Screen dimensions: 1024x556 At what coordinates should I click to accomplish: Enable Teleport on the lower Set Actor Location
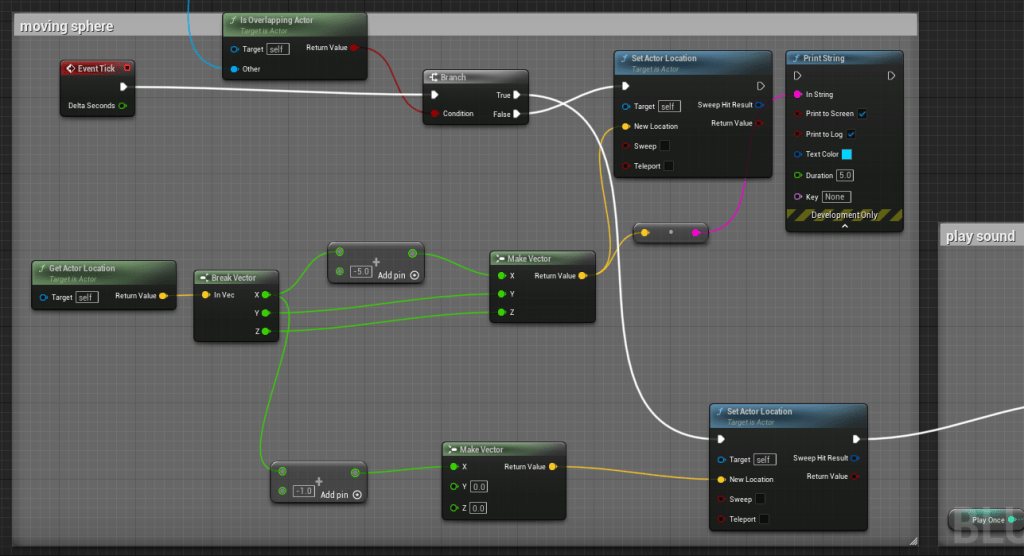[765, 519]
